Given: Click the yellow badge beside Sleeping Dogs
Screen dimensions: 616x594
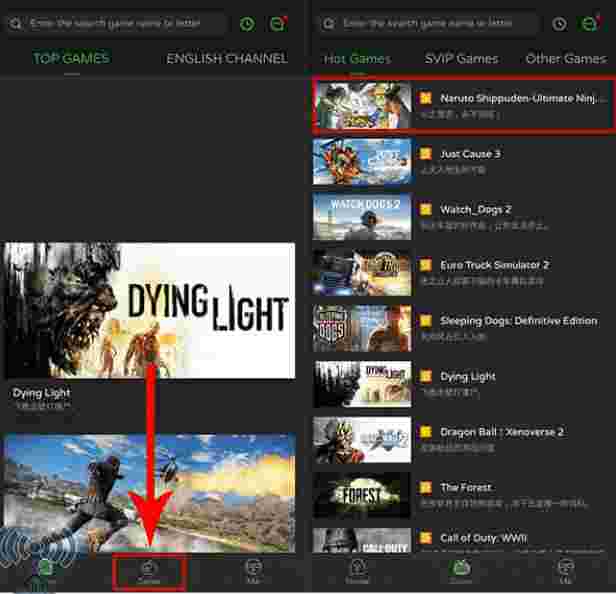Looking at the screenshot, I should 425,321.
